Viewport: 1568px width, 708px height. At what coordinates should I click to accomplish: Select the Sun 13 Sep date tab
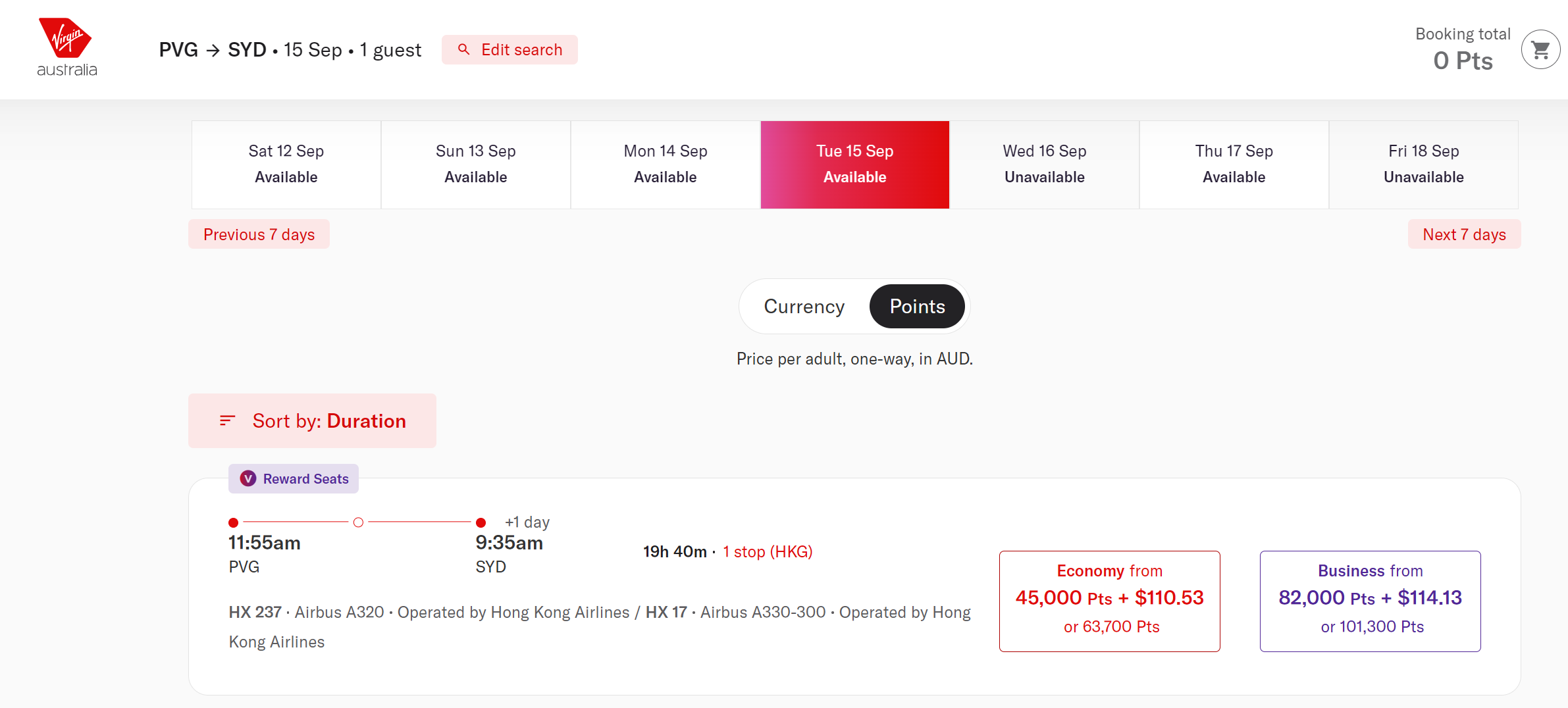pos(476,164)
